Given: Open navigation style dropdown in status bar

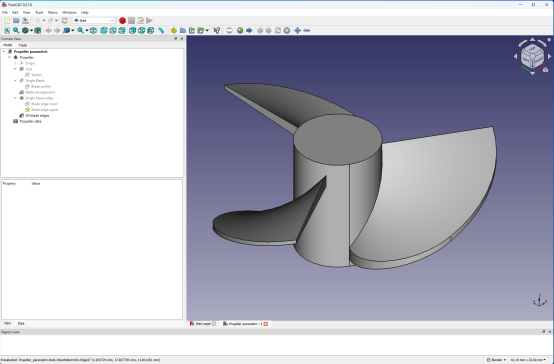Looking at the screenshot, I should 496,360.
